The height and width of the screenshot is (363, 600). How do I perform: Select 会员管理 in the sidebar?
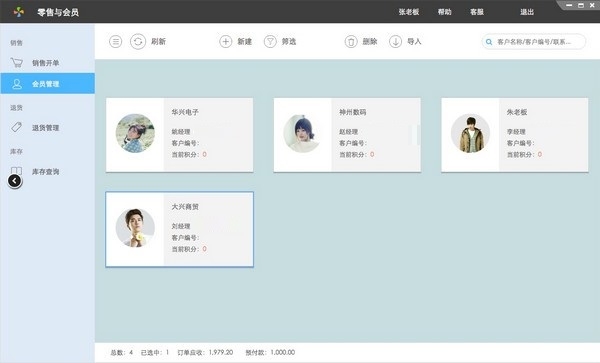pyautogui.click(x=47, y=83)
